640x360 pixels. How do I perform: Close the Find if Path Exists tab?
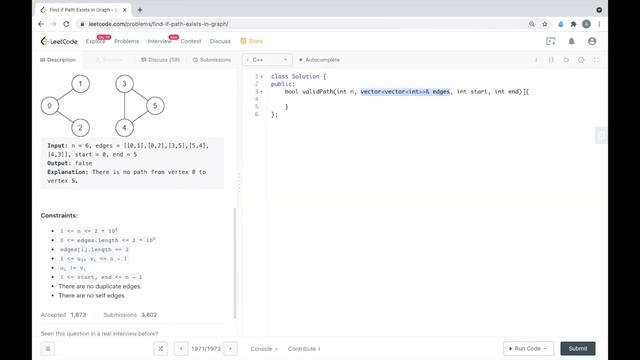[124, 10]
